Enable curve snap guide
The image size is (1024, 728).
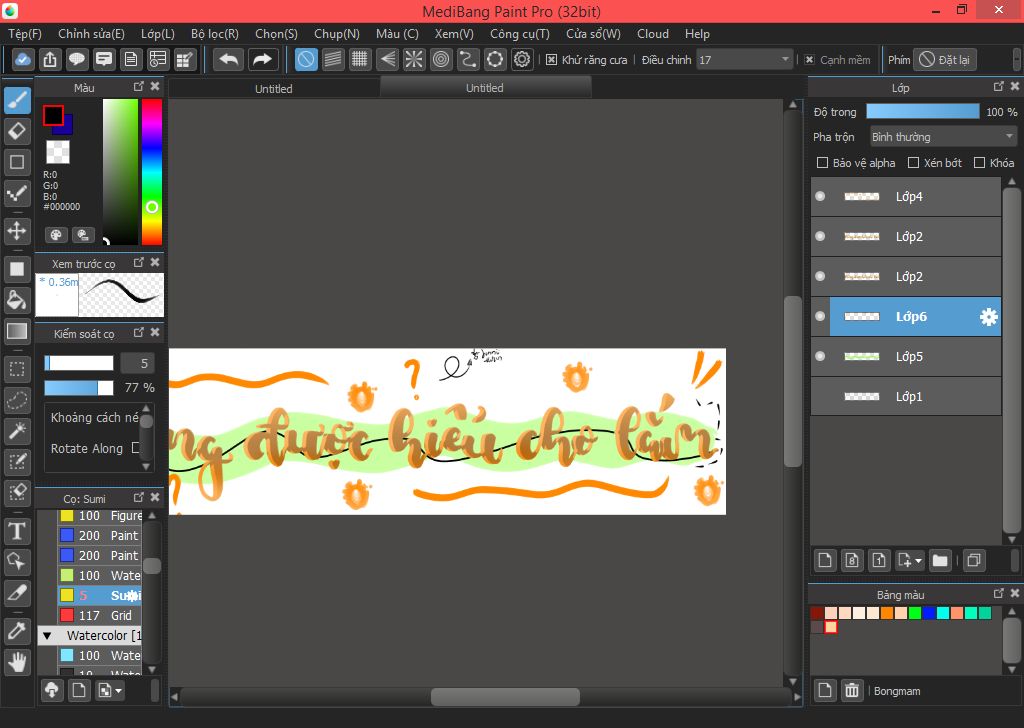[468, 59]
